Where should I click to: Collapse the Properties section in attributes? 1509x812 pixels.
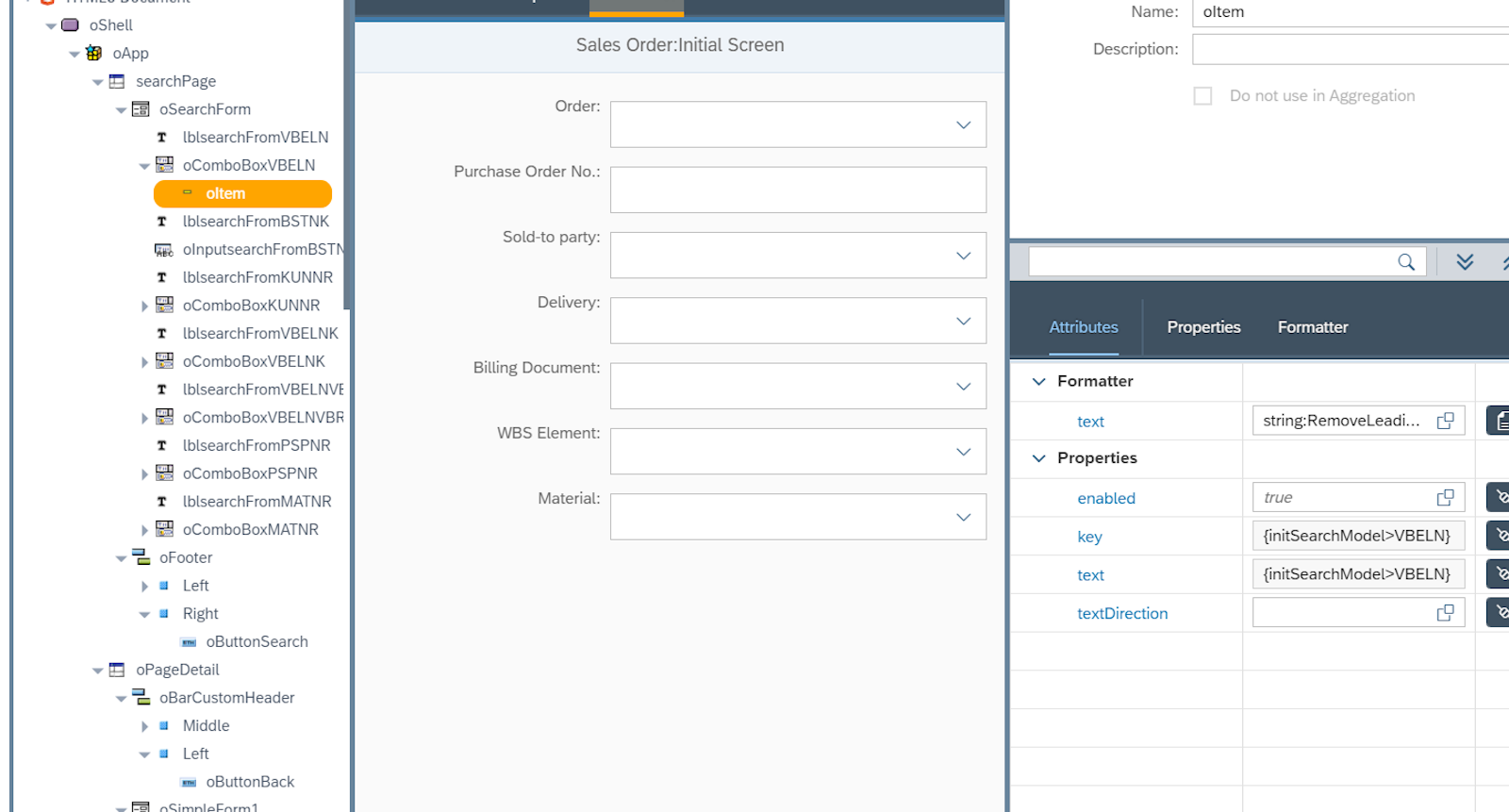pyautogui.click(x=1038, y=458)
